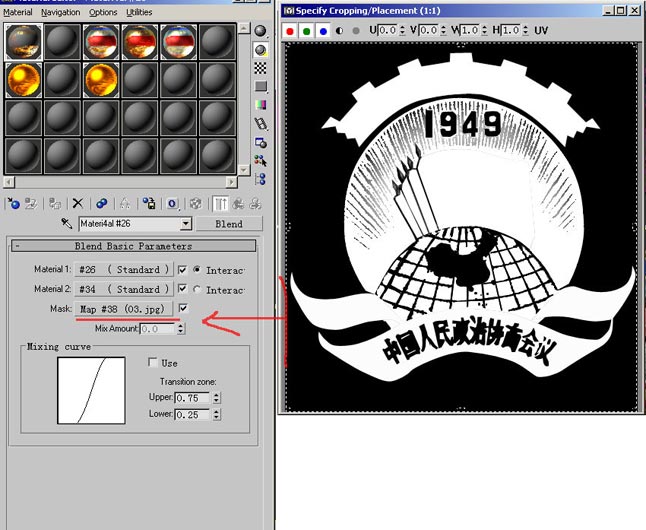Click the H value spinner
Viewport: 646px width, 530px height.
point(525,30)
